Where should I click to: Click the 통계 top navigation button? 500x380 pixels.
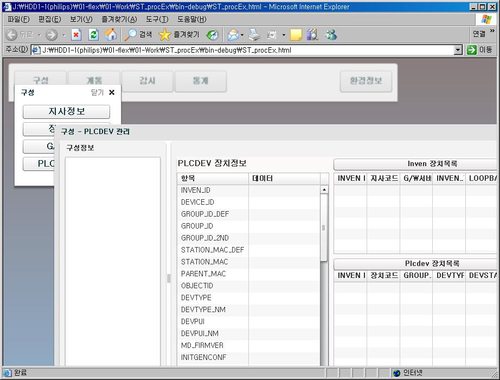[201, 81]
